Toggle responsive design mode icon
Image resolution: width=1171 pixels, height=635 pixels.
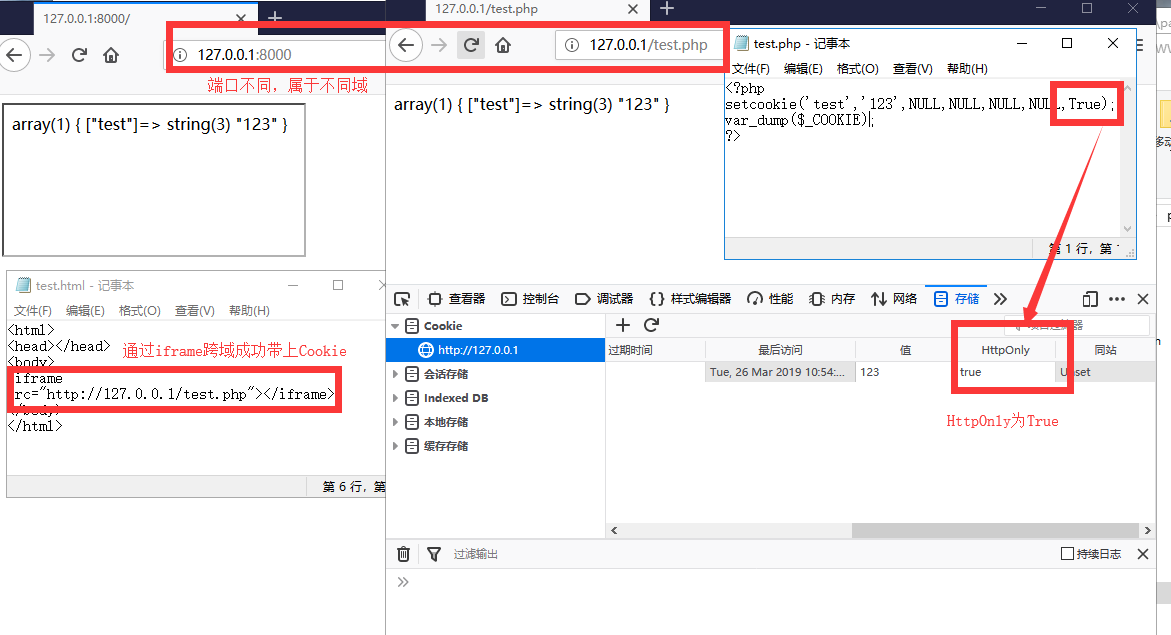(x=1090, y=299)
